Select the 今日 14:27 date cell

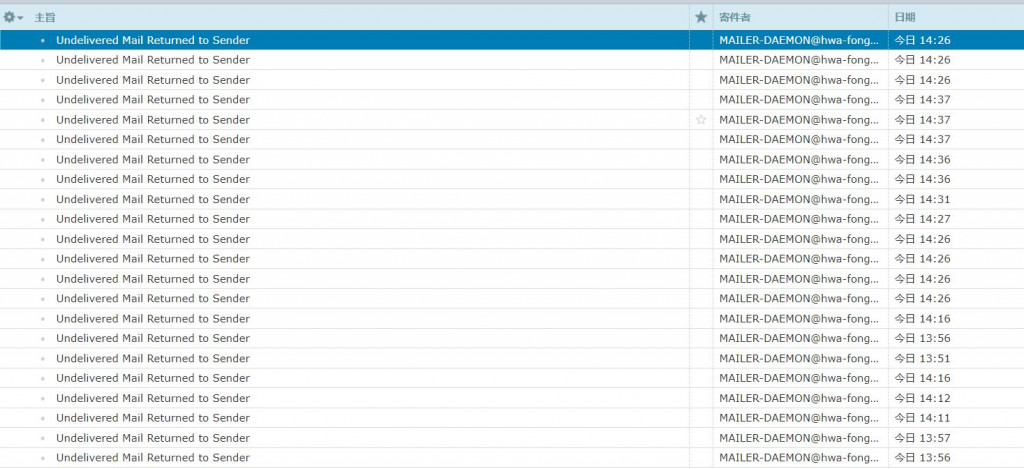click(x=922, y=219)
